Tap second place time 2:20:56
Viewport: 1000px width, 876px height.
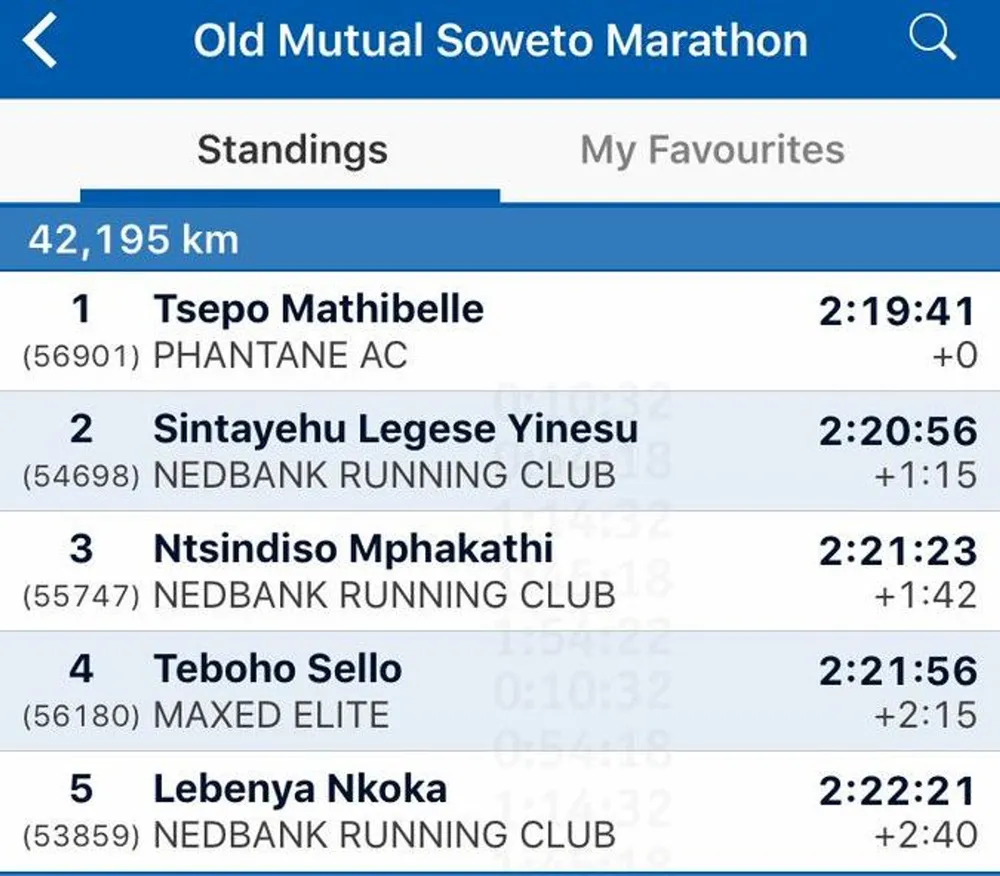897,432
